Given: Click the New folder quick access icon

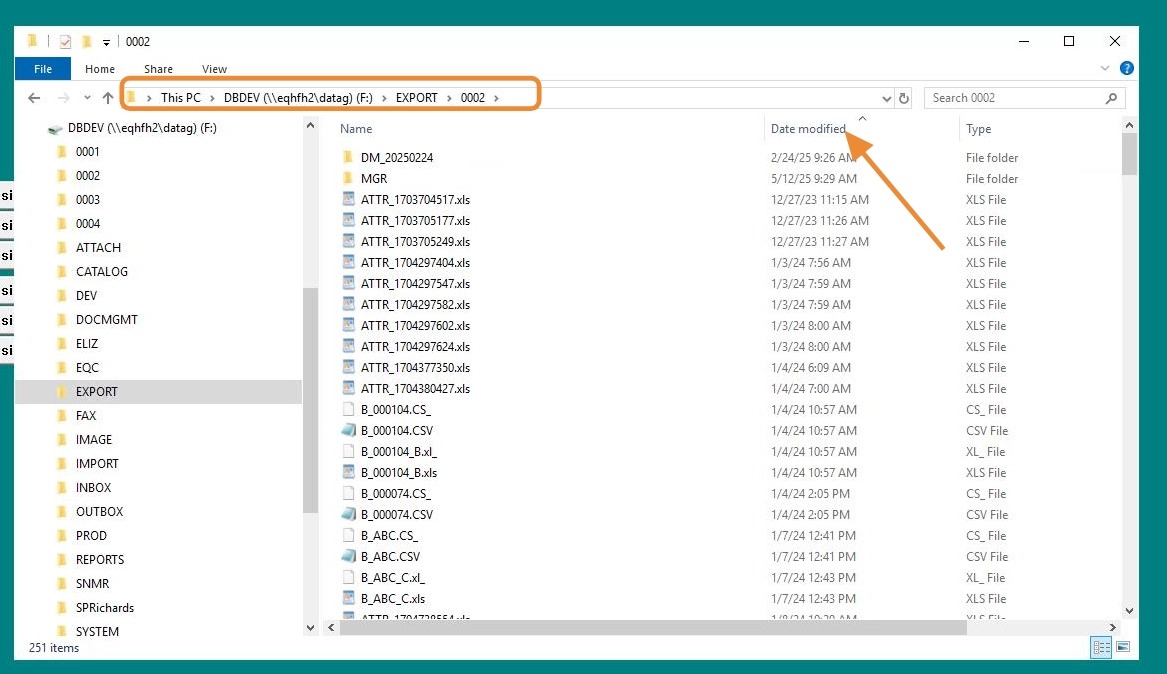Looking at the screenshot, I should click(x=86, y=42).
